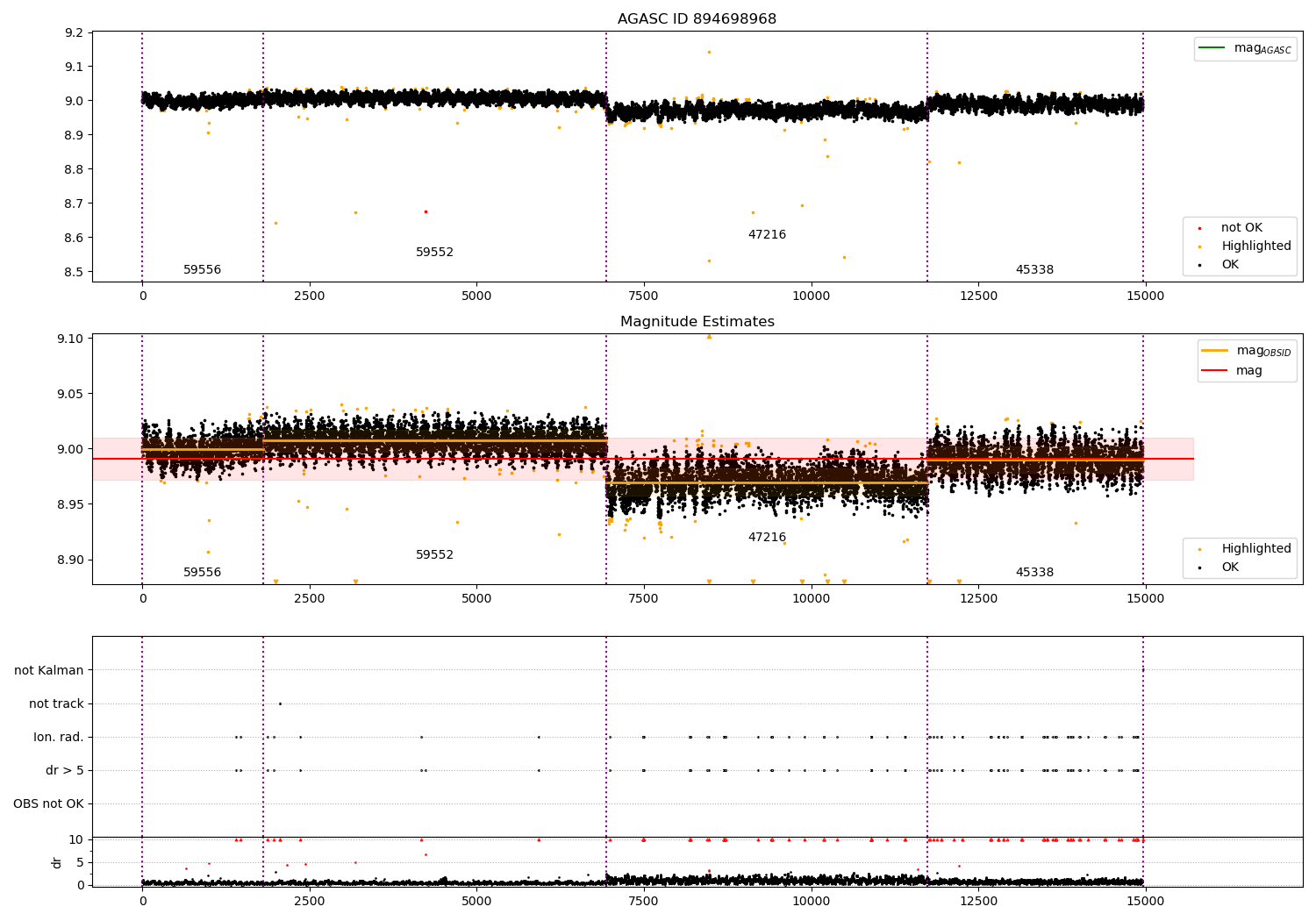Click the lone "not track" flag marker
This screenshot has width=1316, height=921.
(x=280, y=703)
